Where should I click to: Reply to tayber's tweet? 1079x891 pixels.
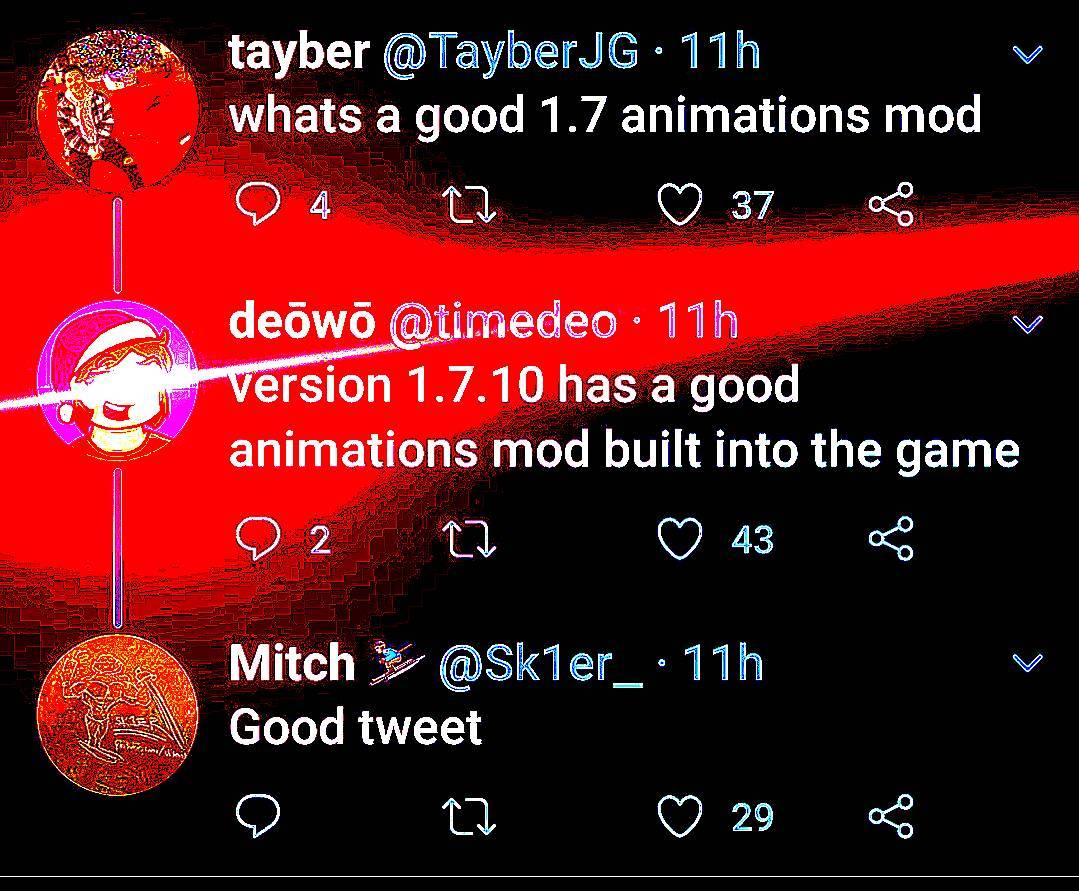click(258, 204)
